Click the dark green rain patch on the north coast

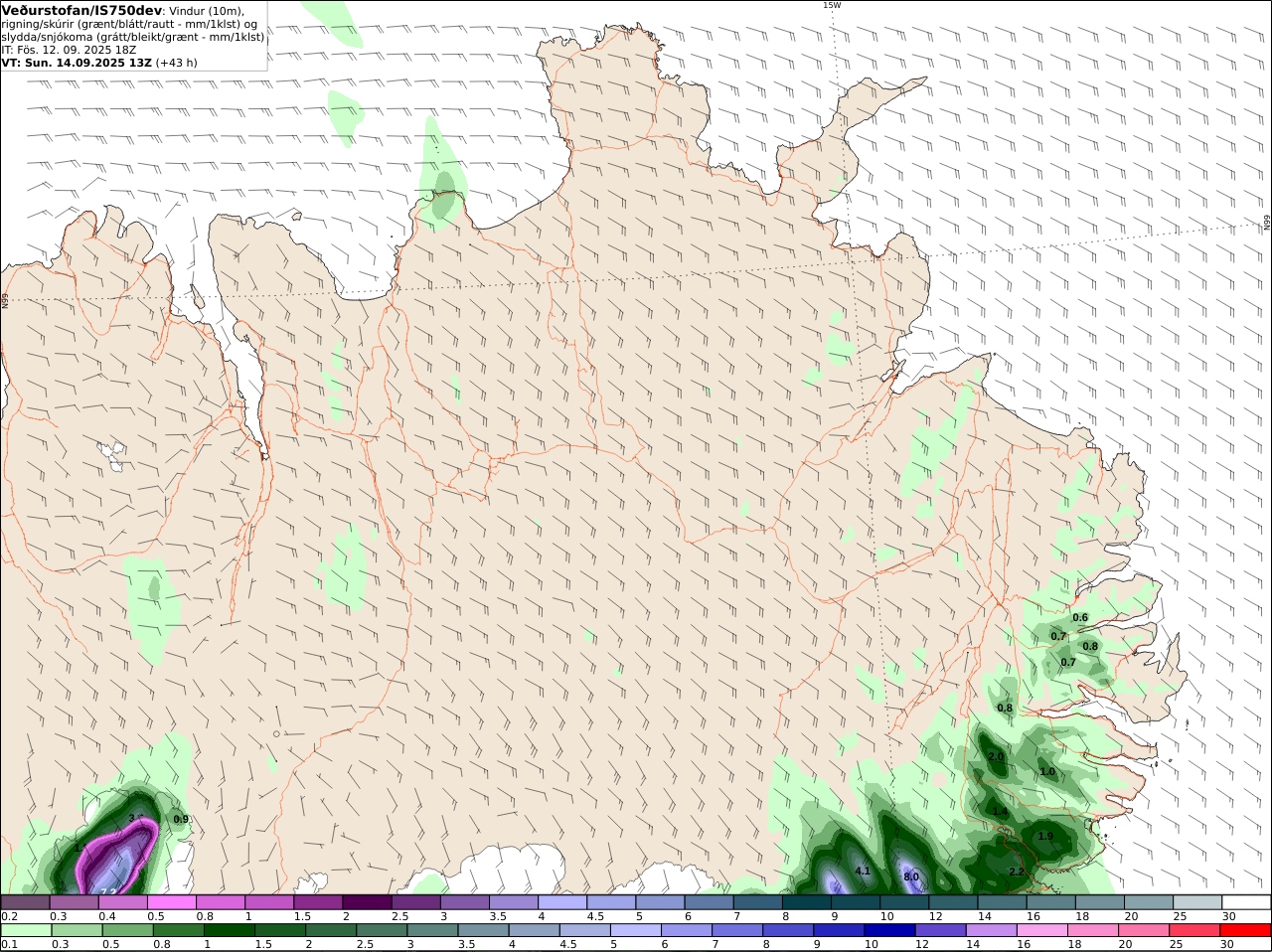tap(444, 194)
